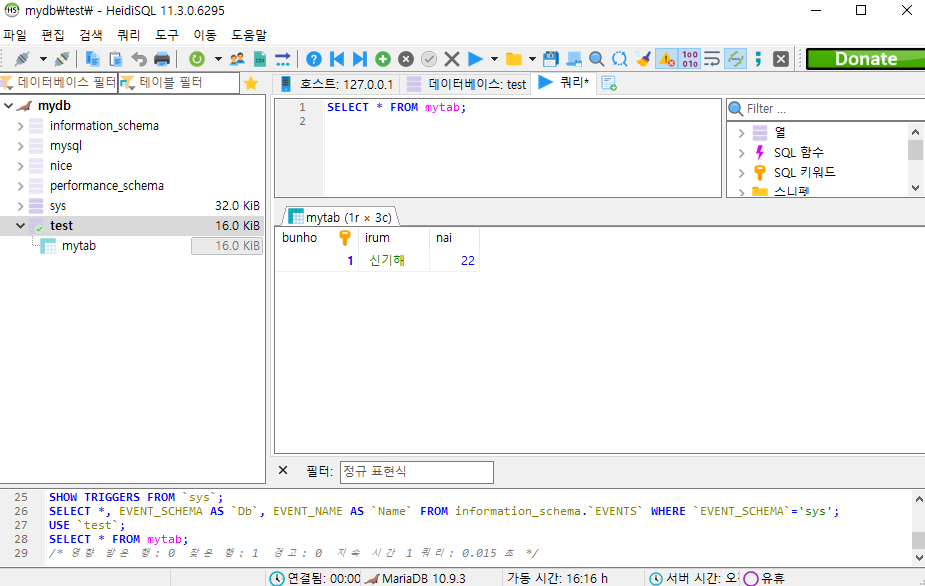Click the dark delete row circle icon
This screenshot has height=586, width=925.
tap(406, 59)
